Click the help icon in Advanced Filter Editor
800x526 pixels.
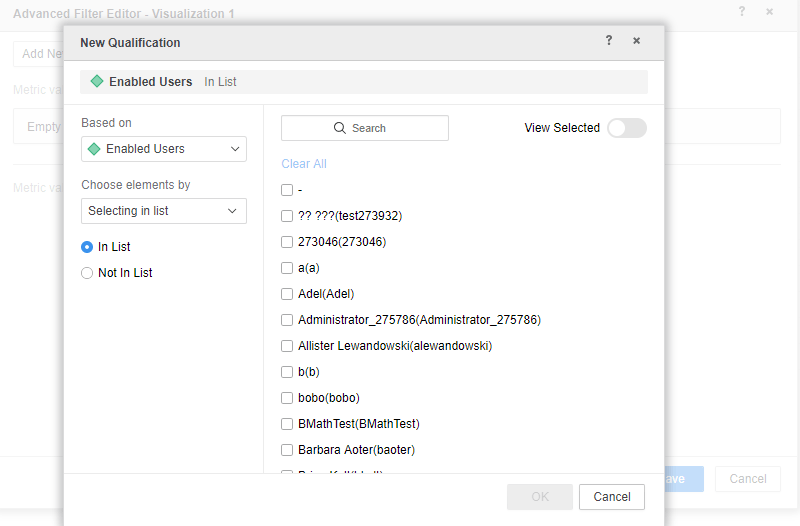coord(742,12)
